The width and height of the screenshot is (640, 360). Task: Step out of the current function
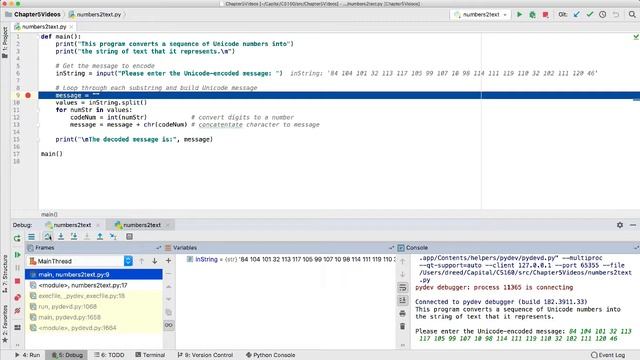tap(100, 236)
